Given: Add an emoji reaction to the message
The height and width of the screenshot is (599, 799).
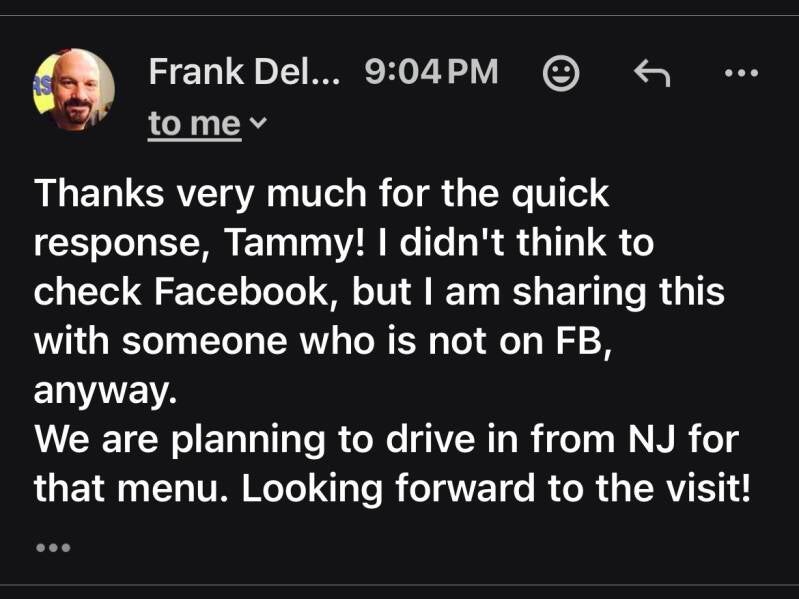Looking at the screenshot, I should pyautogui.click(x=560, y=73).
